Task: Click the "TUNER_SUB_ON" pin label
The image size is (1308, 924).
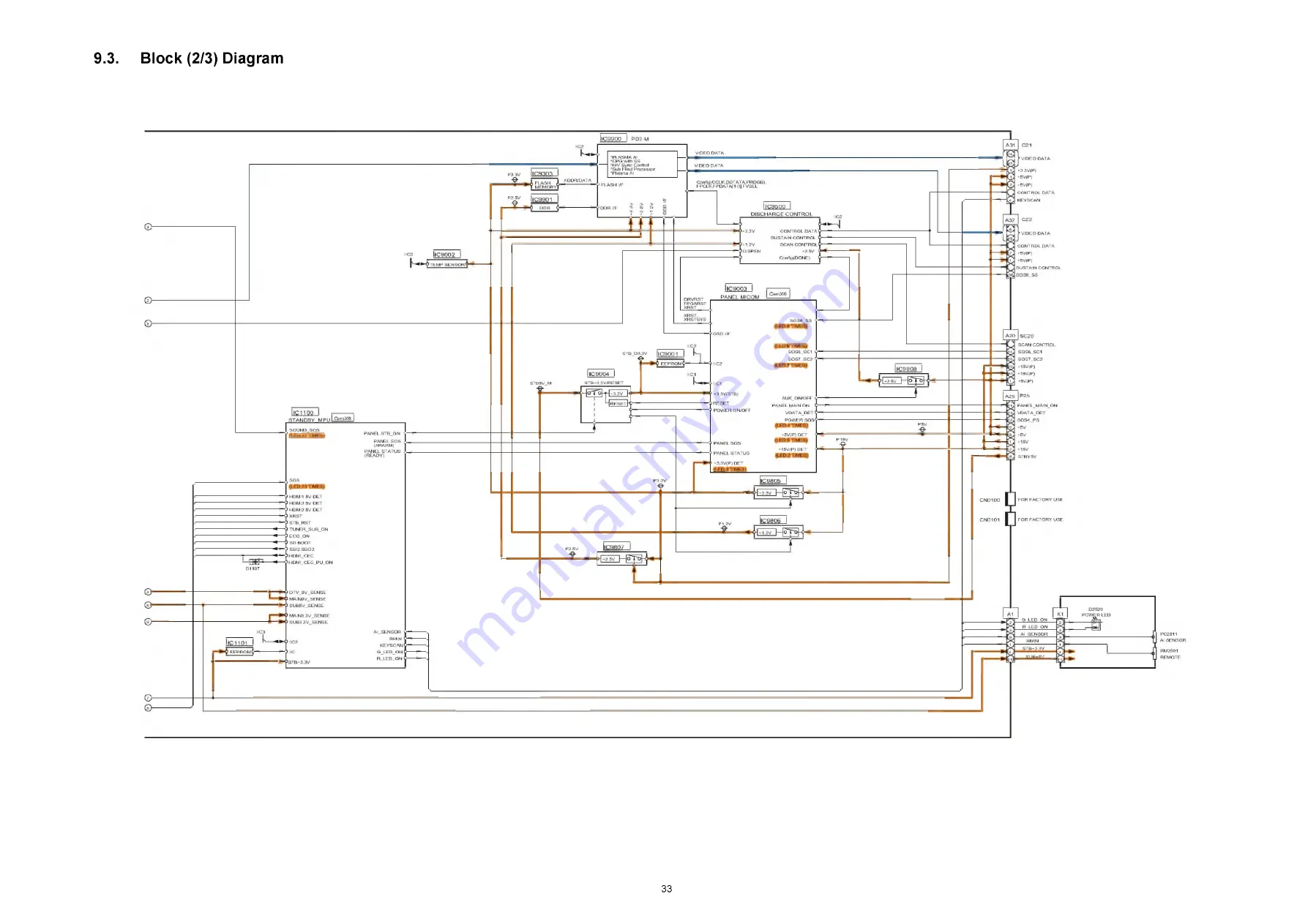Action: (x=308, y=529)
